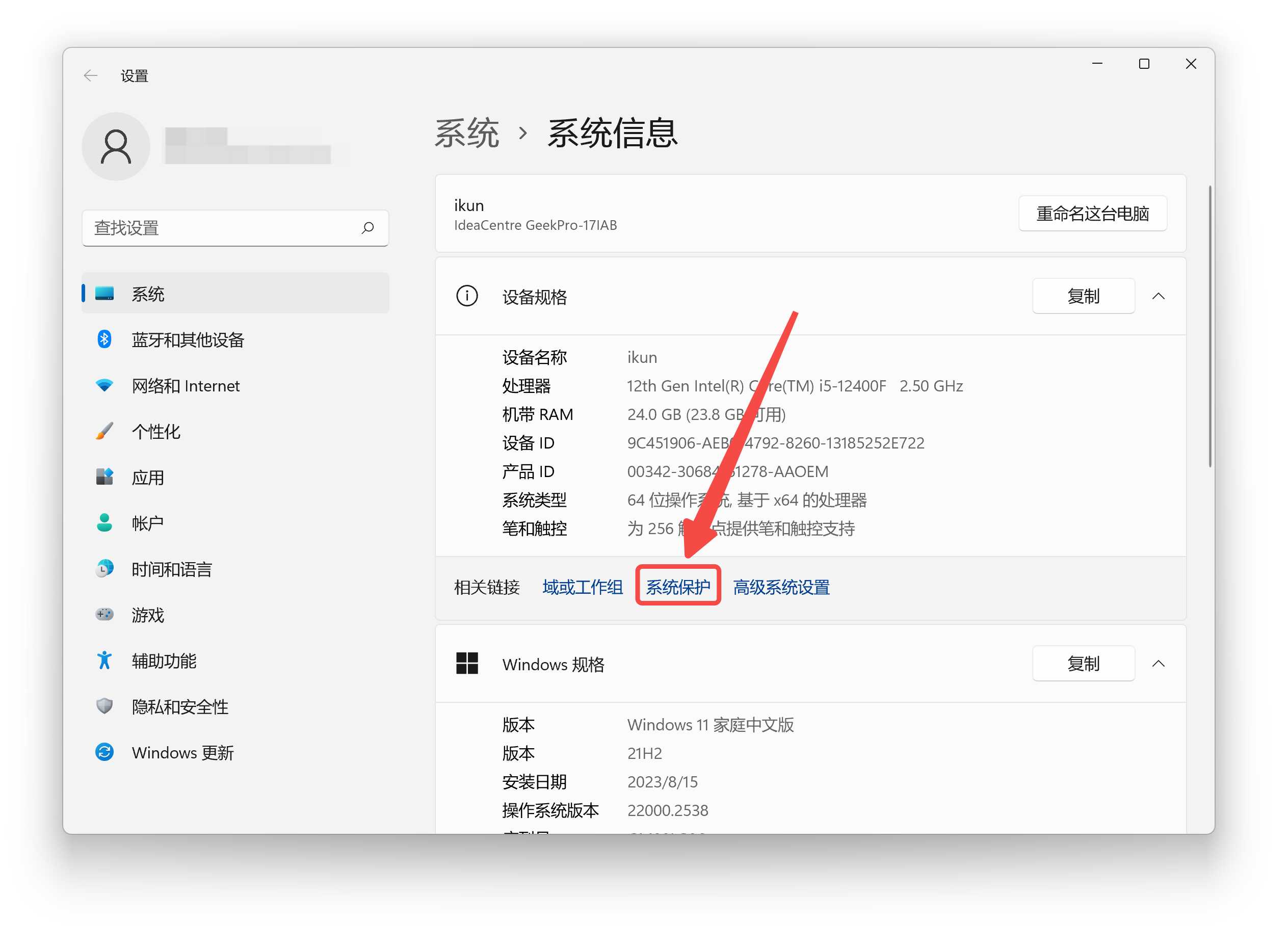Click the Time and language clock icon

click(104, 569)
